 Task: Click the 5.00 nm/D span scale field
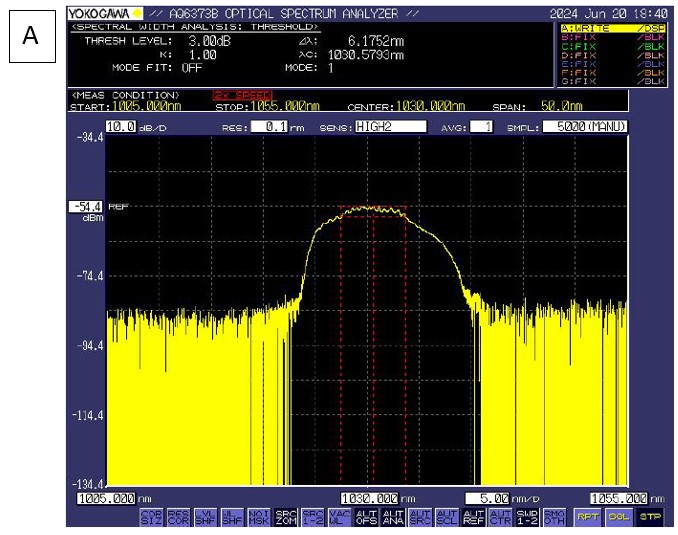click(487, 499)
